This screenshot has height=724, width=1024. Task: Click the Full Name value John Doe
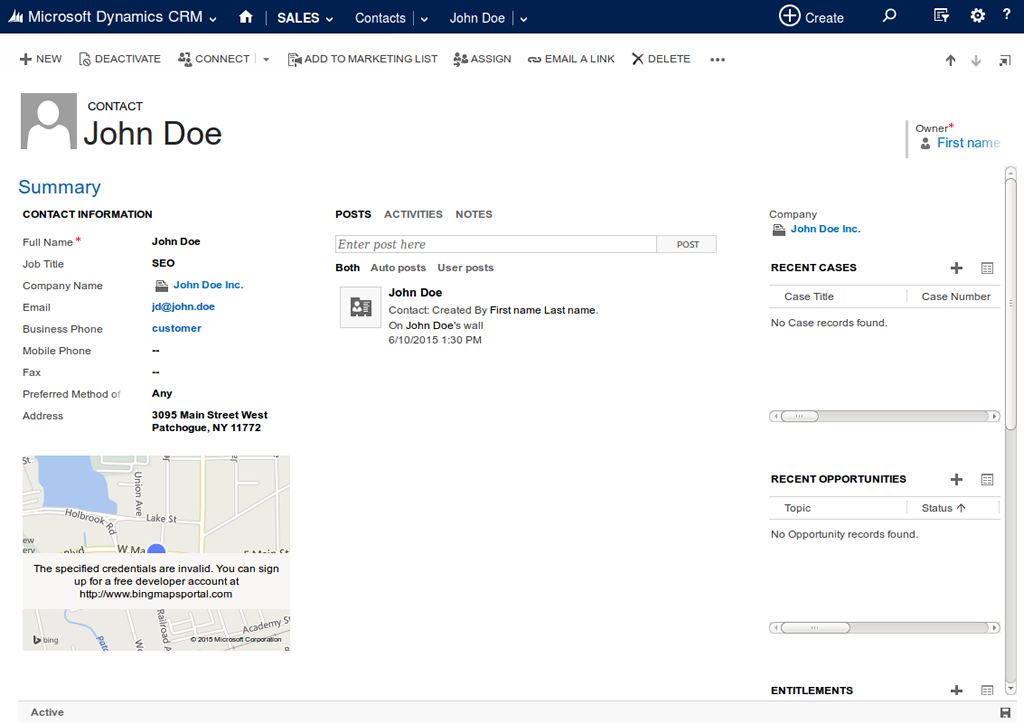pos(176,242)
